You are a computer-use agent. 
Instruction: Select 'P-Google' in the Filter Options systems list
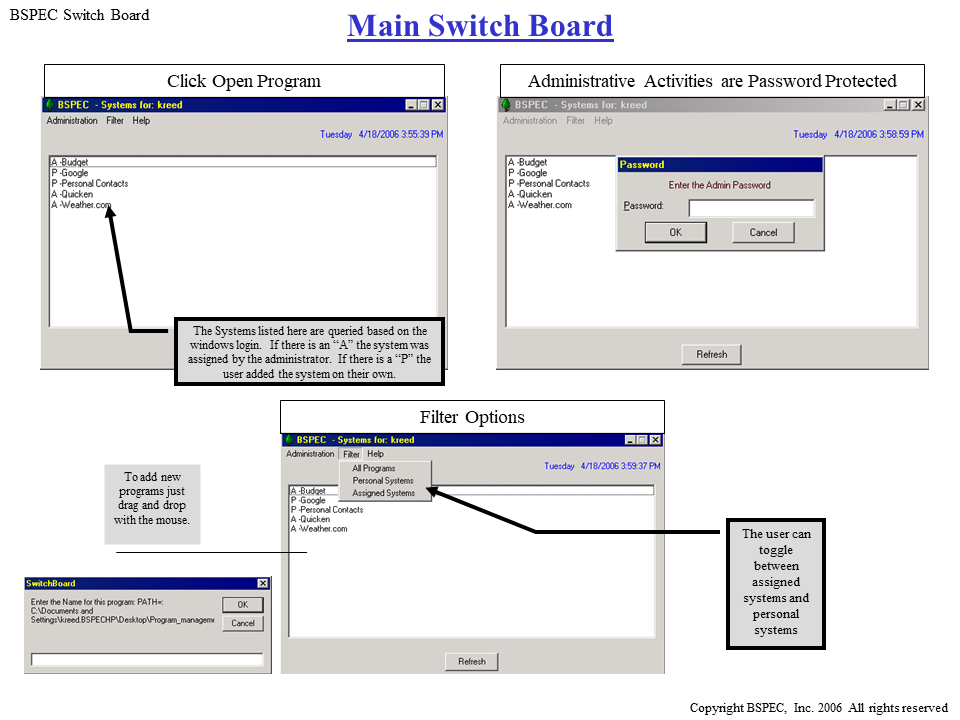point(310,500)
